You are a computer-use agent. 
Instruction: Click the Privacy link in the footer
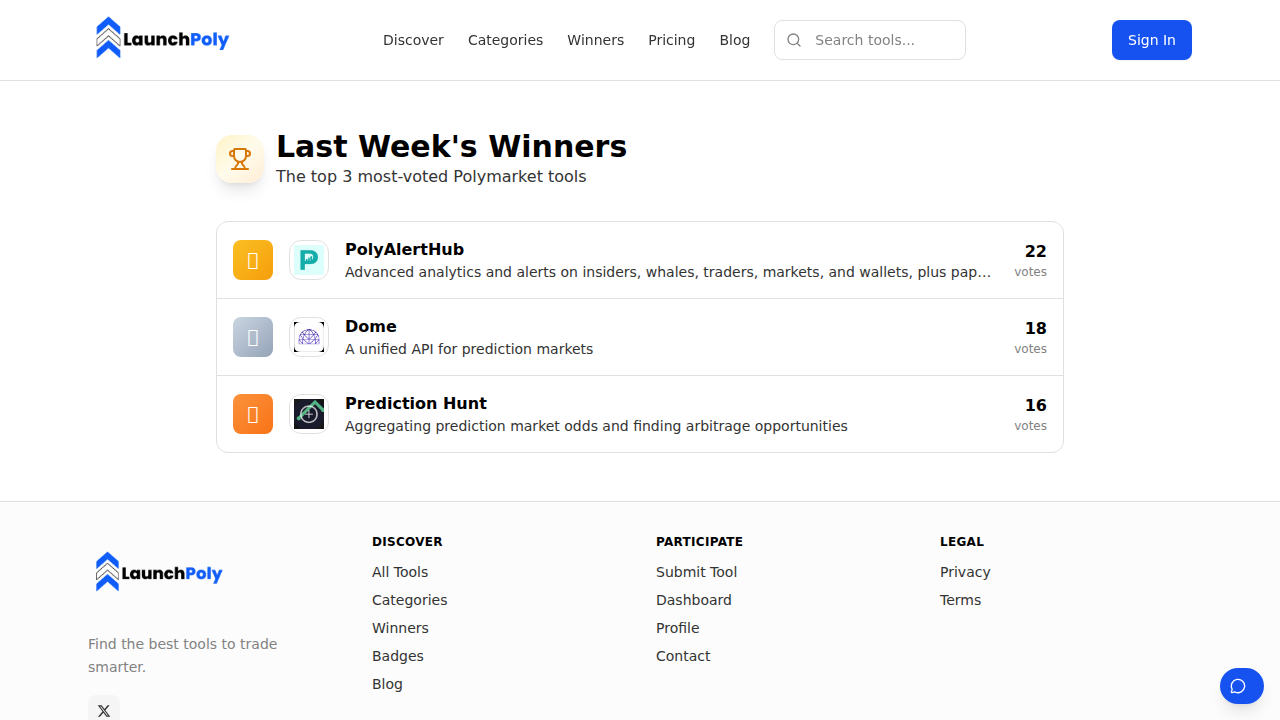tap(965, 572)
